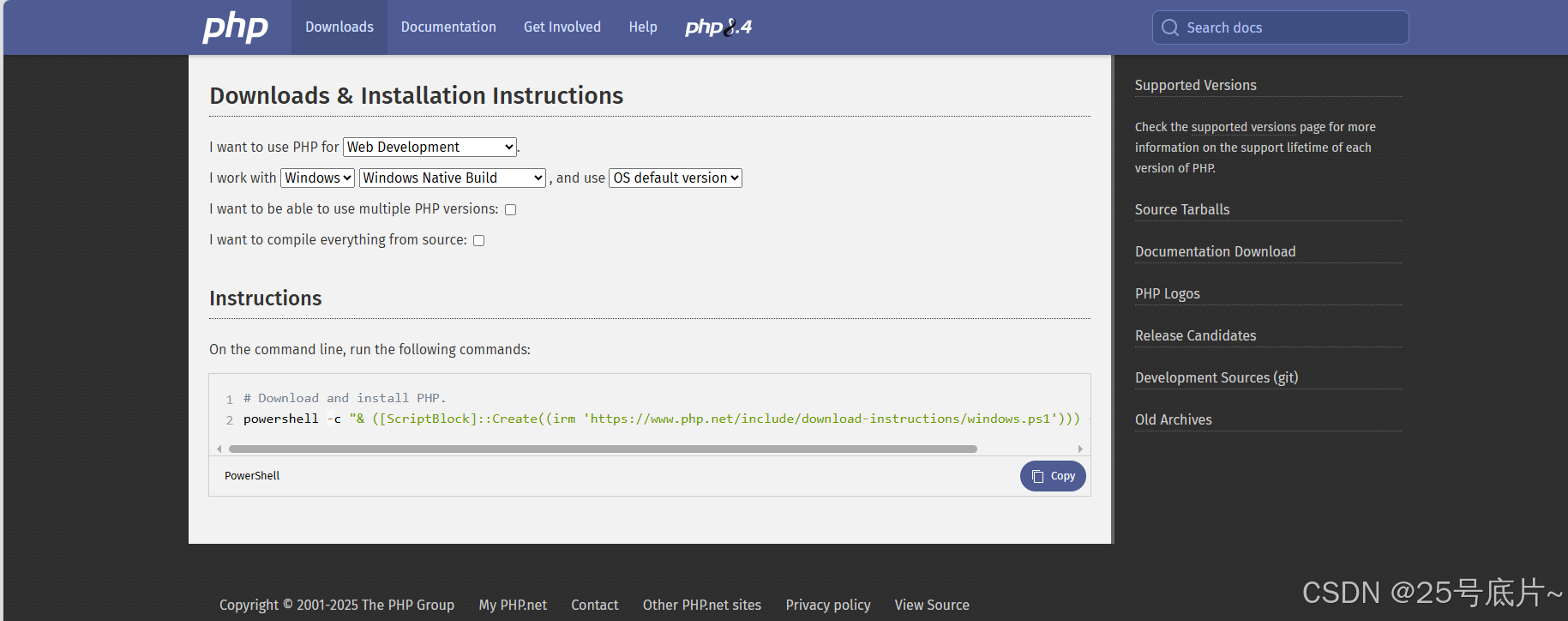Click Contact in the footer

595,605
